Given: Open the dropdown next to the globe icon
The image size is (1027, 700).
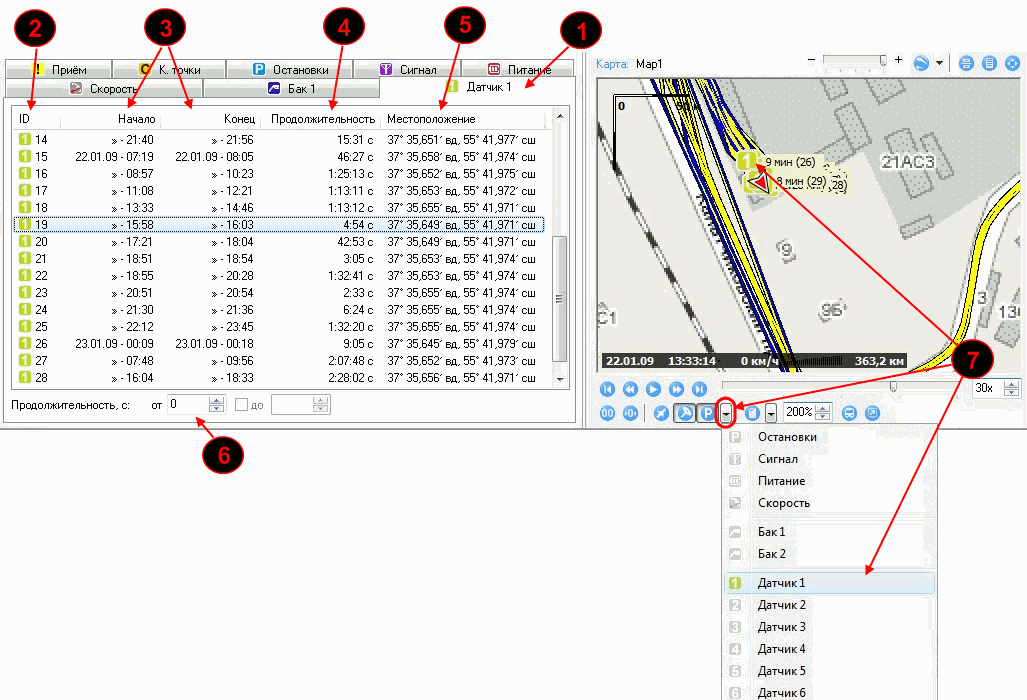Looking at the screenshot, I should (x=941, y=63).
